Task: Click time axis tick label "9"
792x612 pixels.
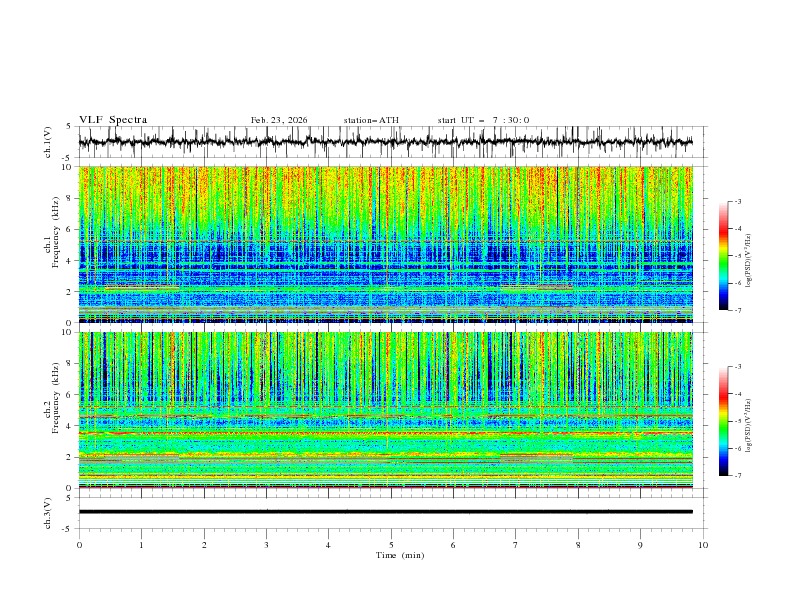Action: click(640, 545)
